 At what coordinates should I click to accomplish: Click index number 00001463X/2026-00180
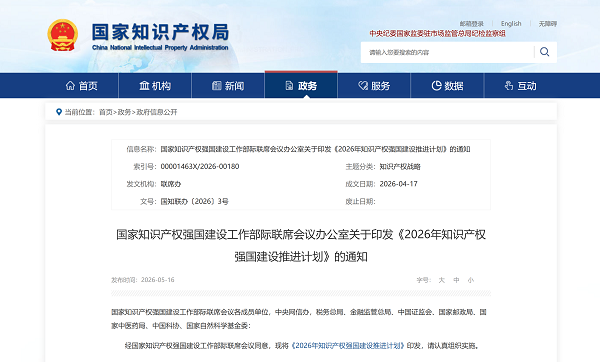[x=200, y=166]
